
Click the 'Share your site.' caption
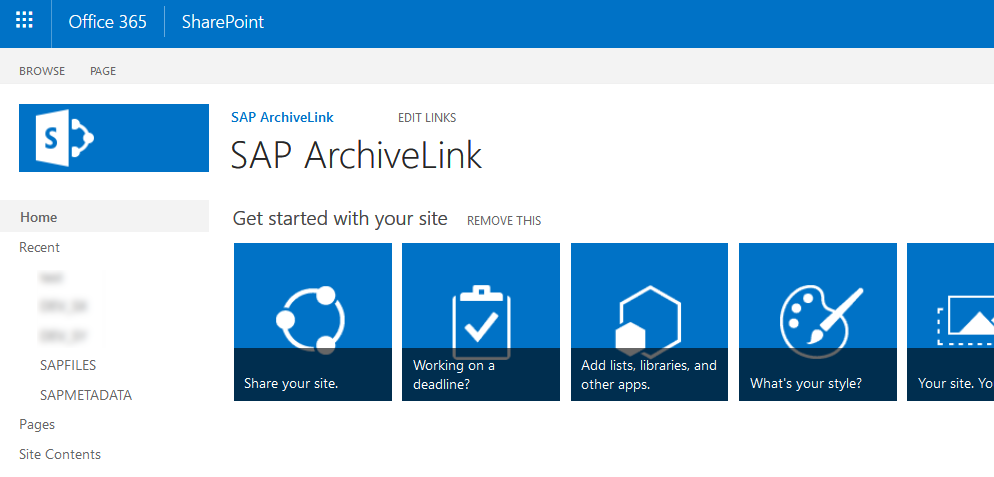pyautogui.click(x=291, y=384)
